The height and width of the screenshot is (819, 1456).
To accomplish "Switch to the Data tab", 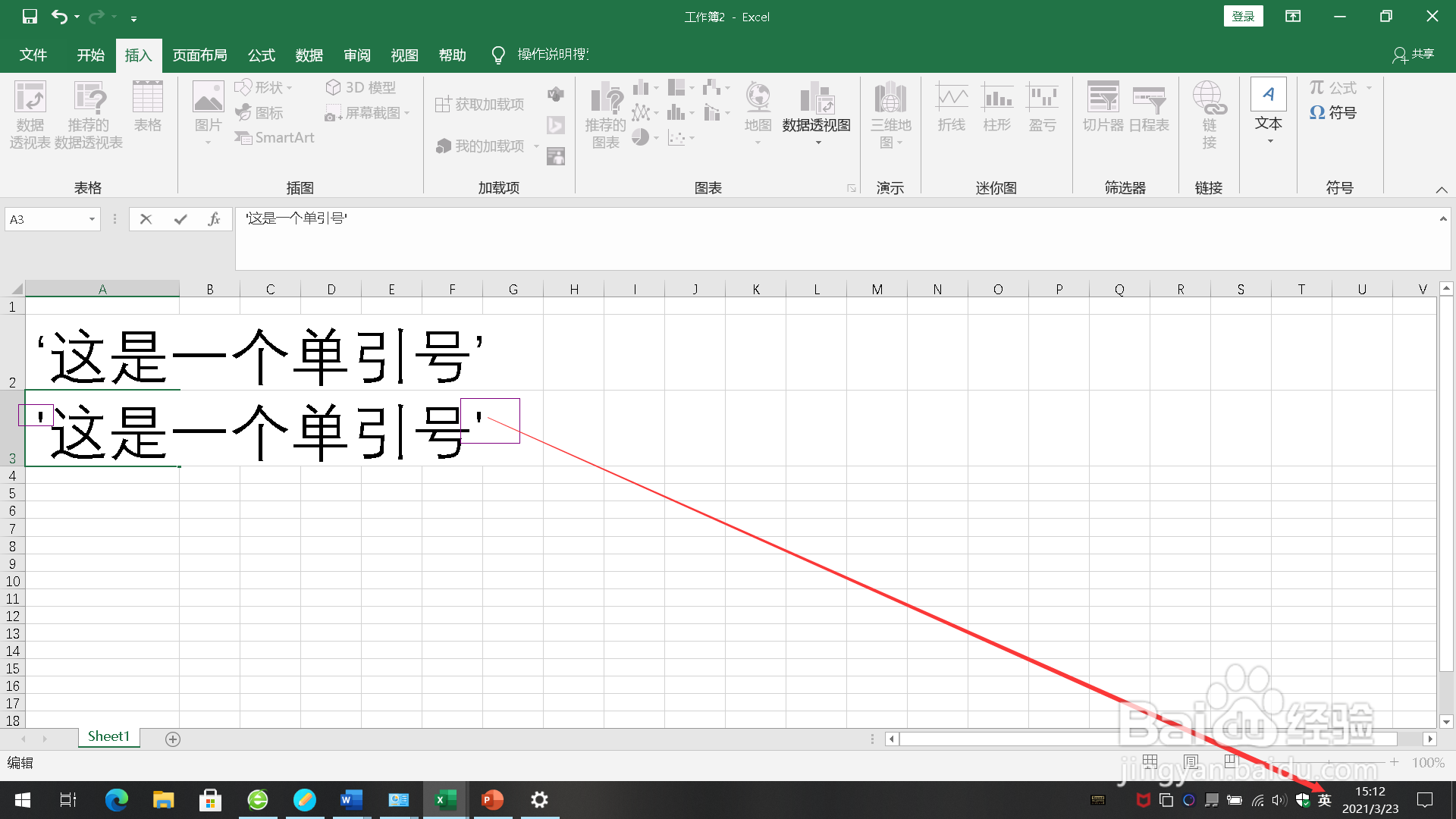I will (309, 55).
